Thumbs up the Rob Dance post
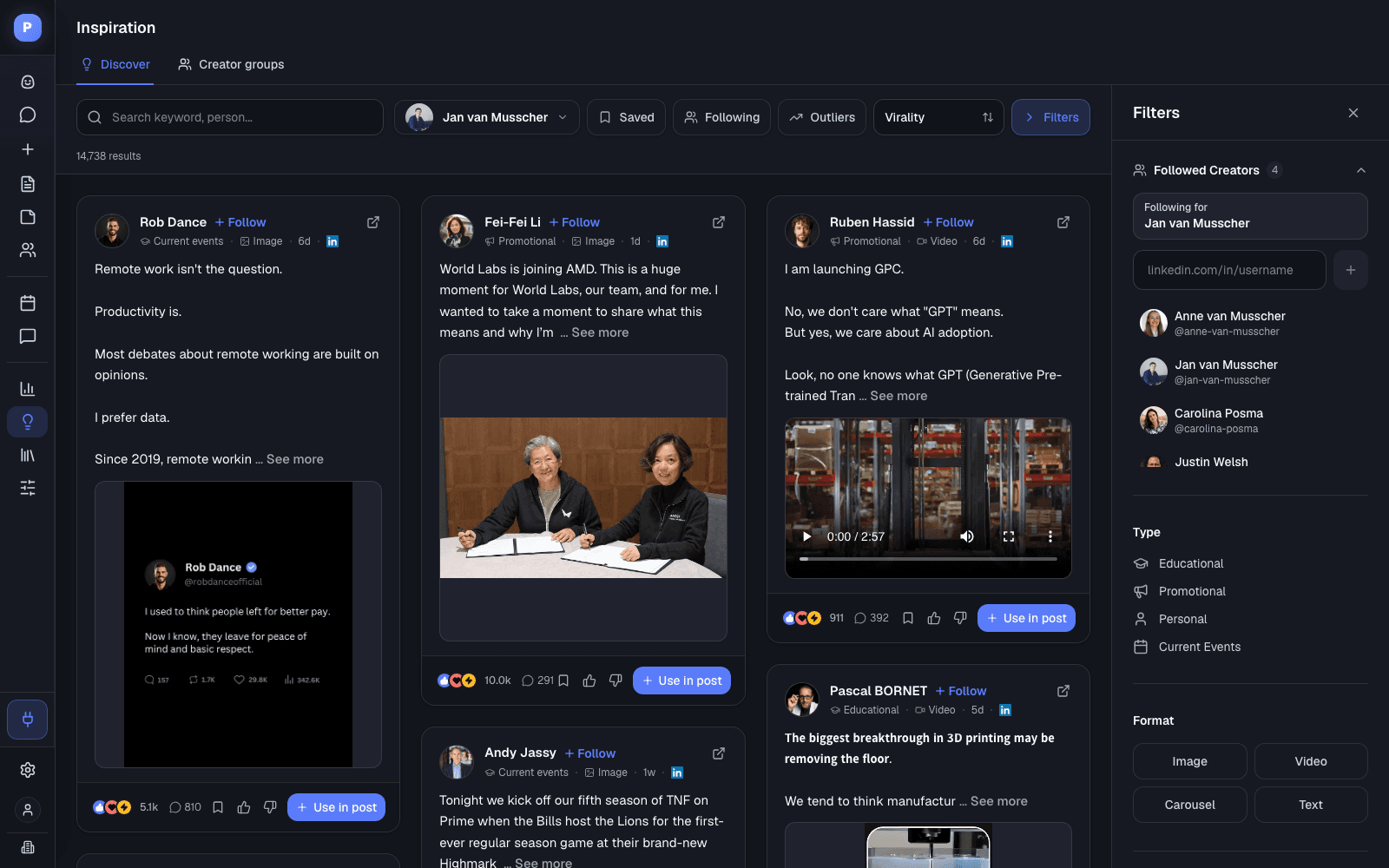Screen dimensions: 1389x868 pyautogui.click(x=244, y=807)
